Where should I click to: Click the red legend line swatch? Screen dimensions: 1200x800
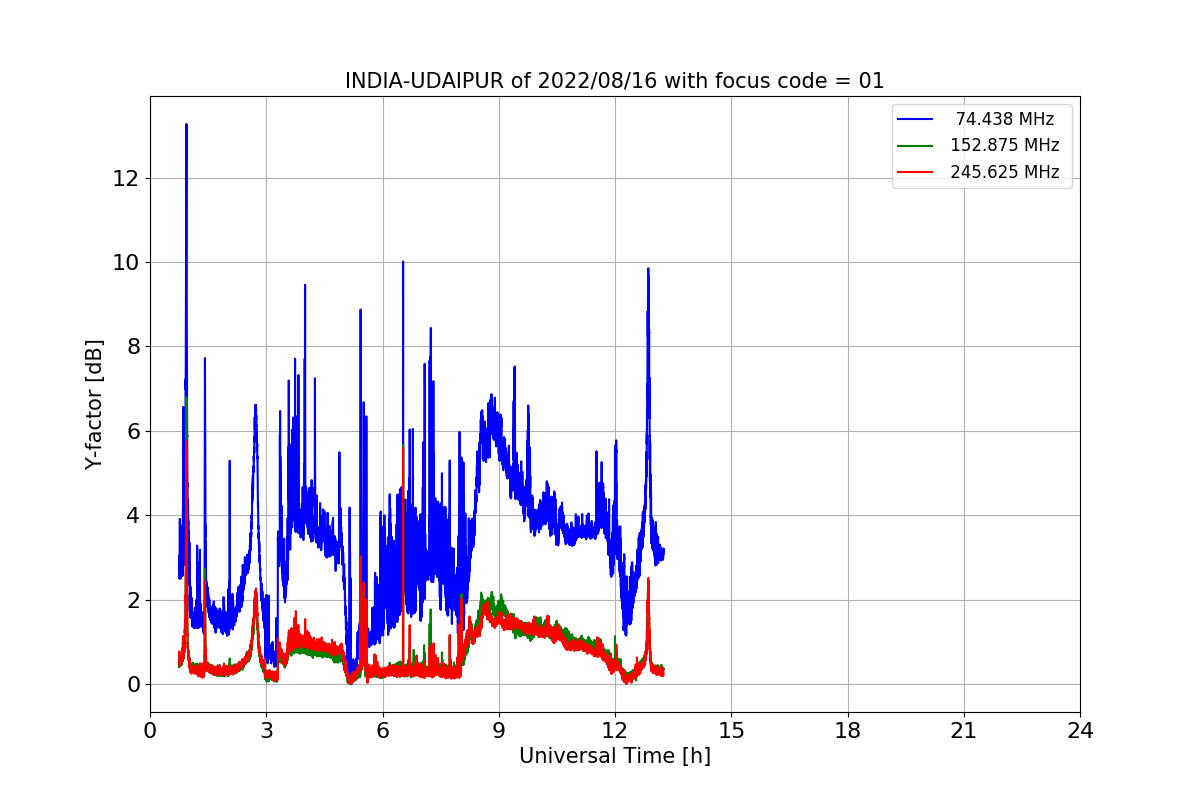(x=915, y=172)
